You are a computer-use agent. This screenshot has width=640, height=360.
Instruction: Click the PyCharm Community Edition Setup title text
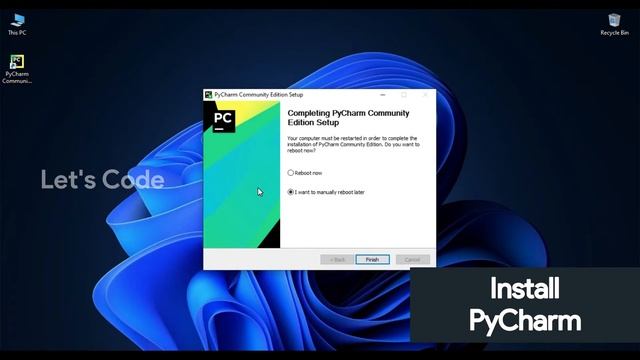(259, 95)
